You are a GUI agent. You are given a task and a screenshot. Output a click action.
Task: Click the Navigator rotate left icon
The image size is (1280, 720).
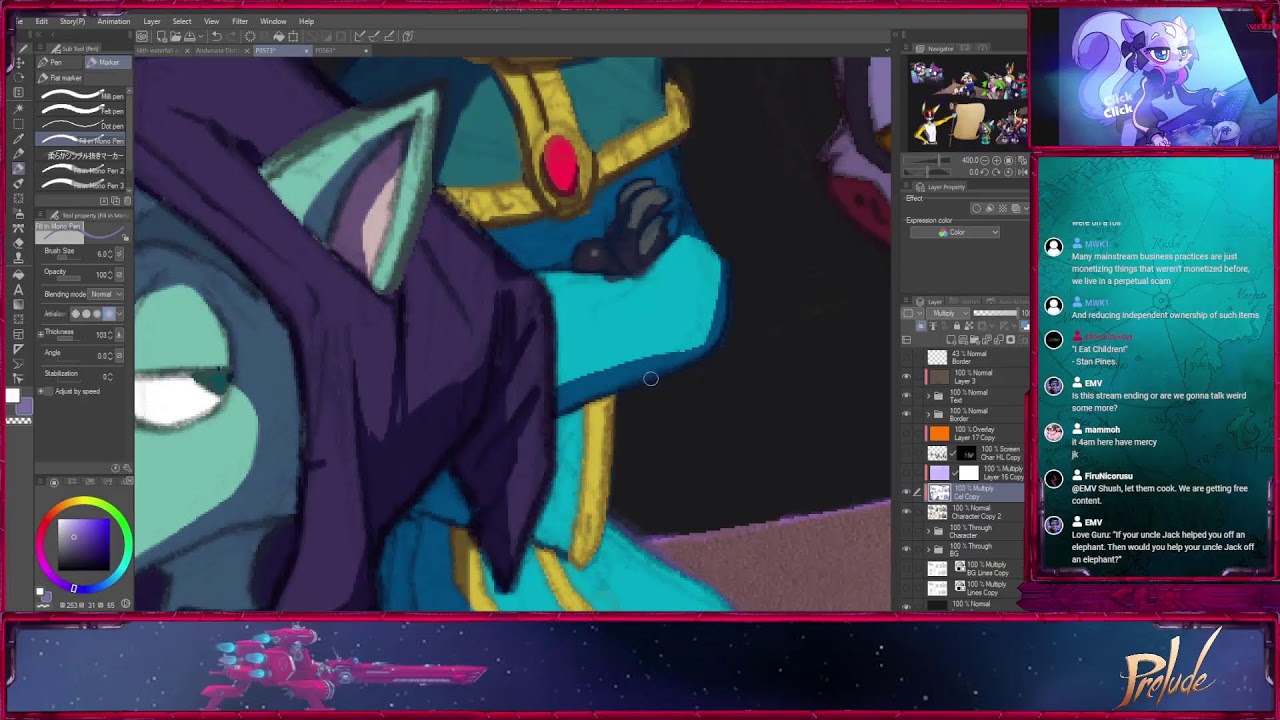coord(986,172)
